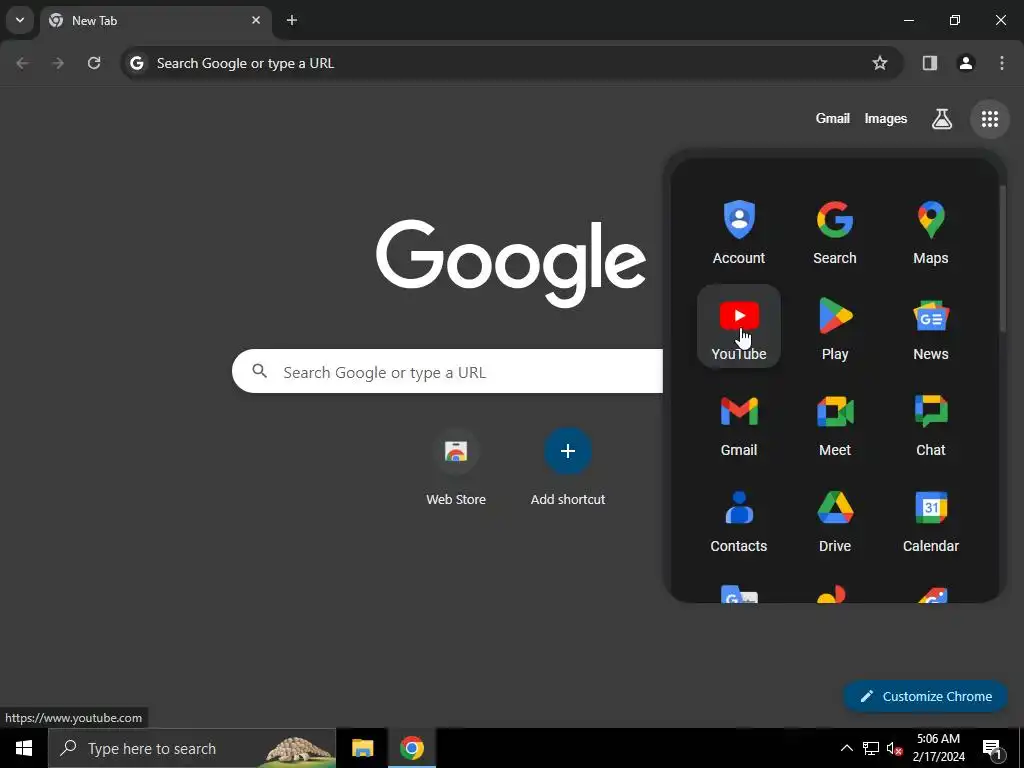Image resolution: width=1024 pixels, height=768 pixels.
Task: Open File Explorer from taskbar
Action: click(x=362, y=748)
